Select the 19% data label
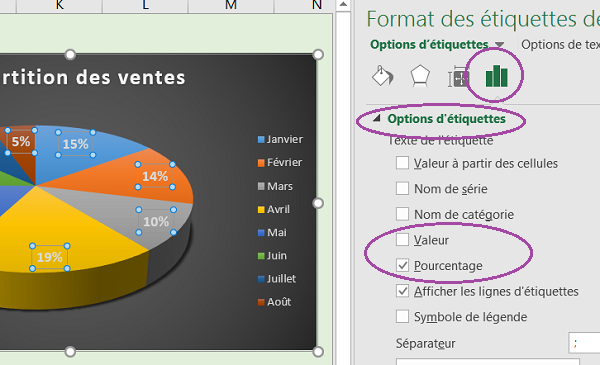This screenshot has height=365, width=600. click(50, 257)
